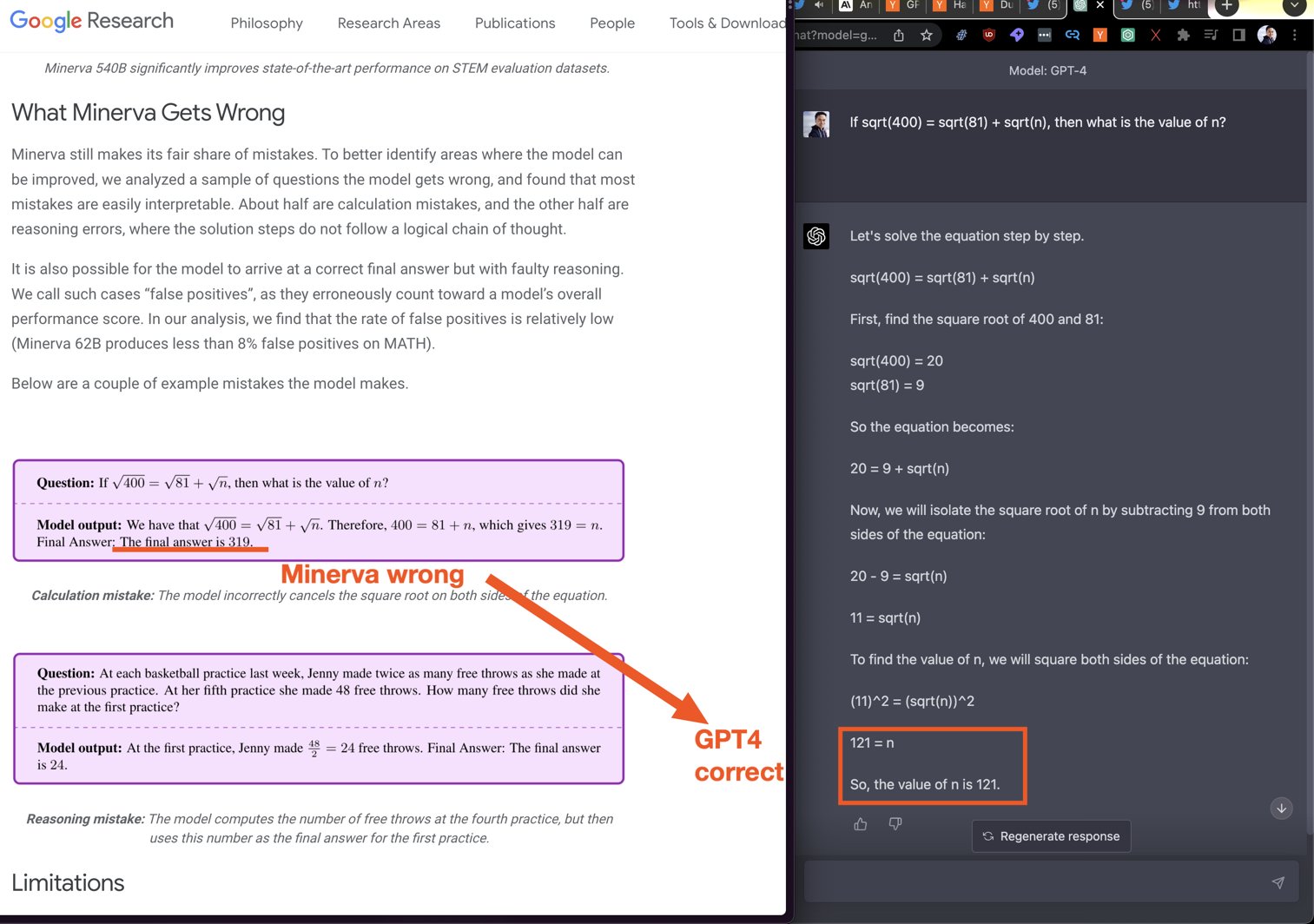This screenshot has height=924, width=1314.
Task: Toggle thumbs up on the GPT-4 response
Action: click(x=861, y=823)
